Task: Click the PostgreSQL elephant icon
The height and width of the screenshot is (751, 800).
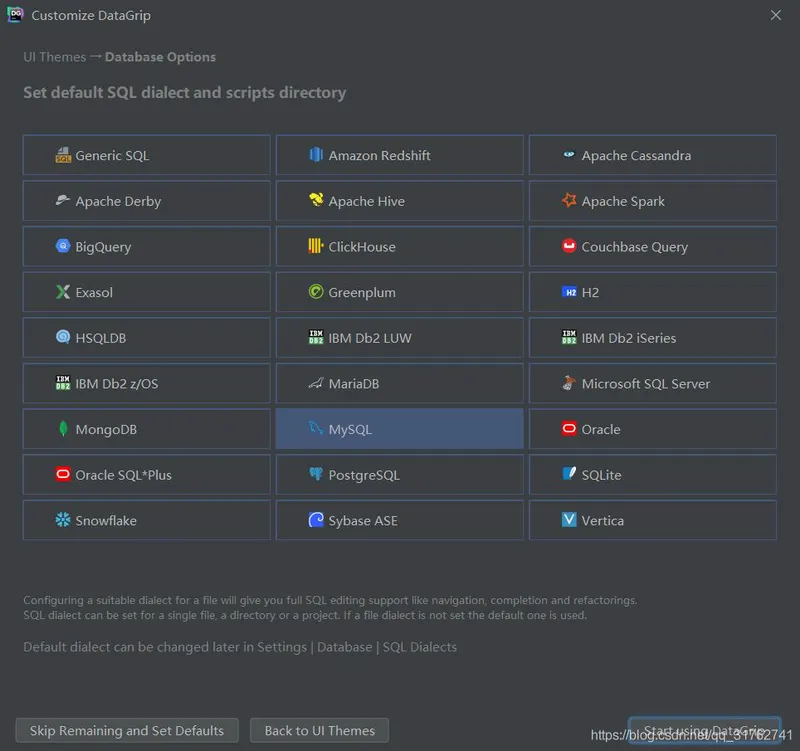Action: [316, 474]
